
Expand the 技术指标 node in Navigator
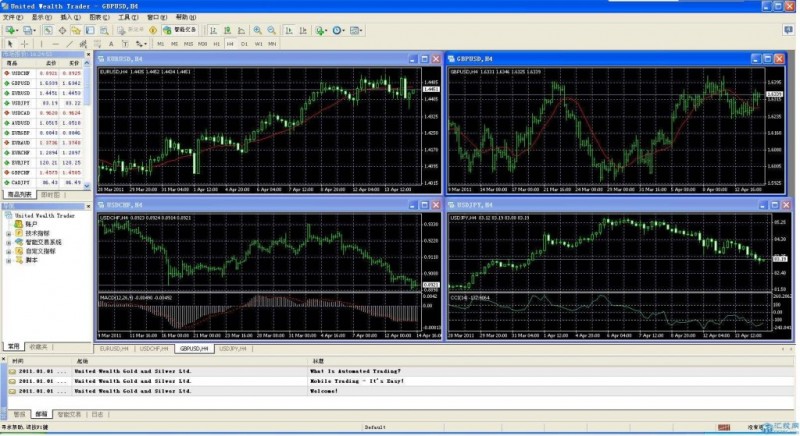tap(9, 234)
